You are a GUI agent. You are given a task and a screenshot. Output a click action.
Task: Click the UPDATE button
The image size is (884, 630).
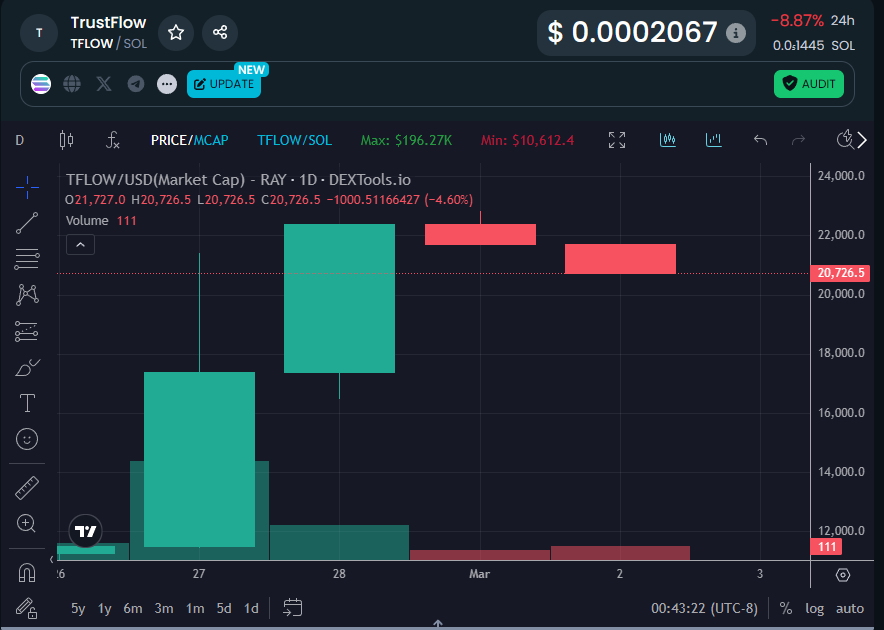coord(224,84)
